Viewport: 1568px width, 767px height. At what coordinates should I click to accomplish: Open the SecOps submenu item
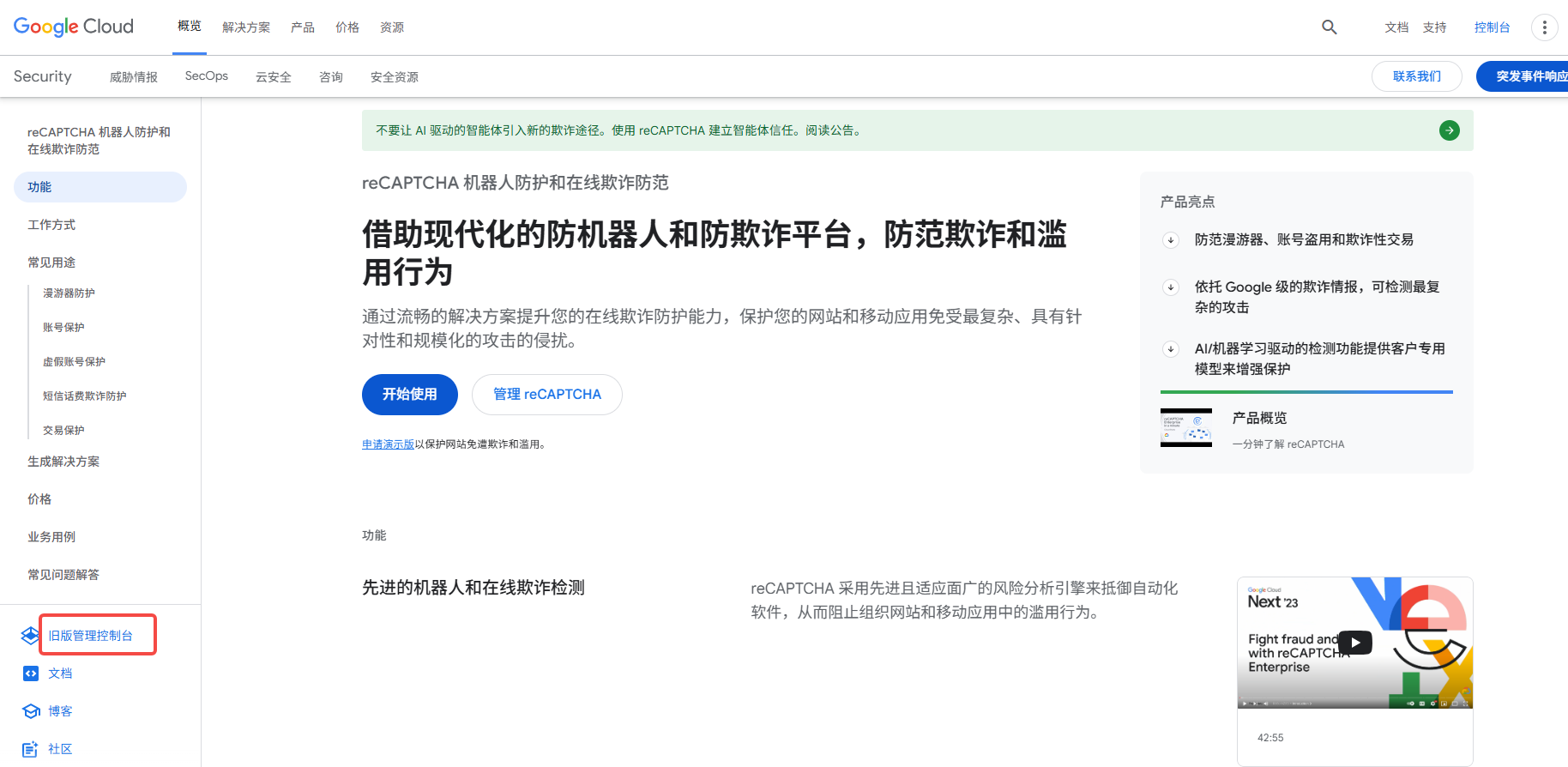[x=207, y=76]
